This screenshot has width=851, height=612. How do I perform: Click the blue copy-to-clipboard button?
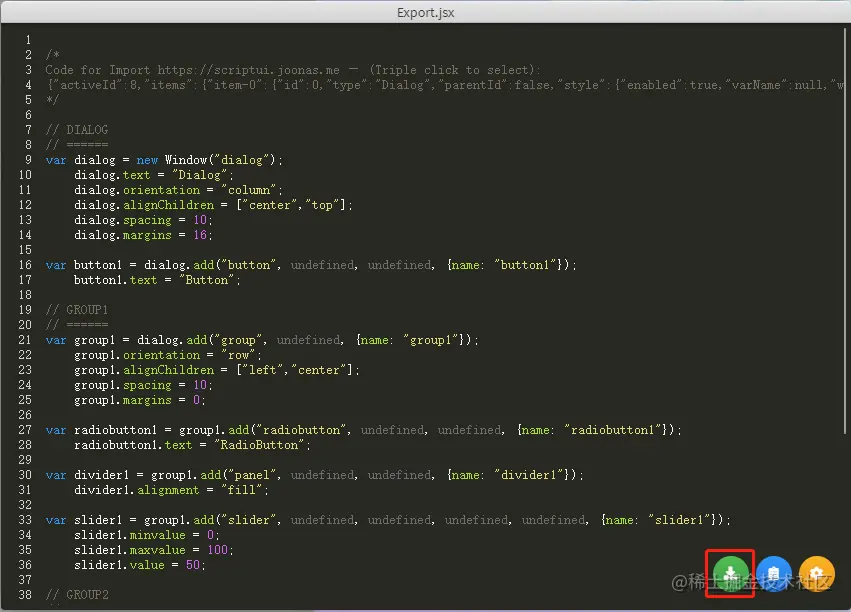[774, 573]
